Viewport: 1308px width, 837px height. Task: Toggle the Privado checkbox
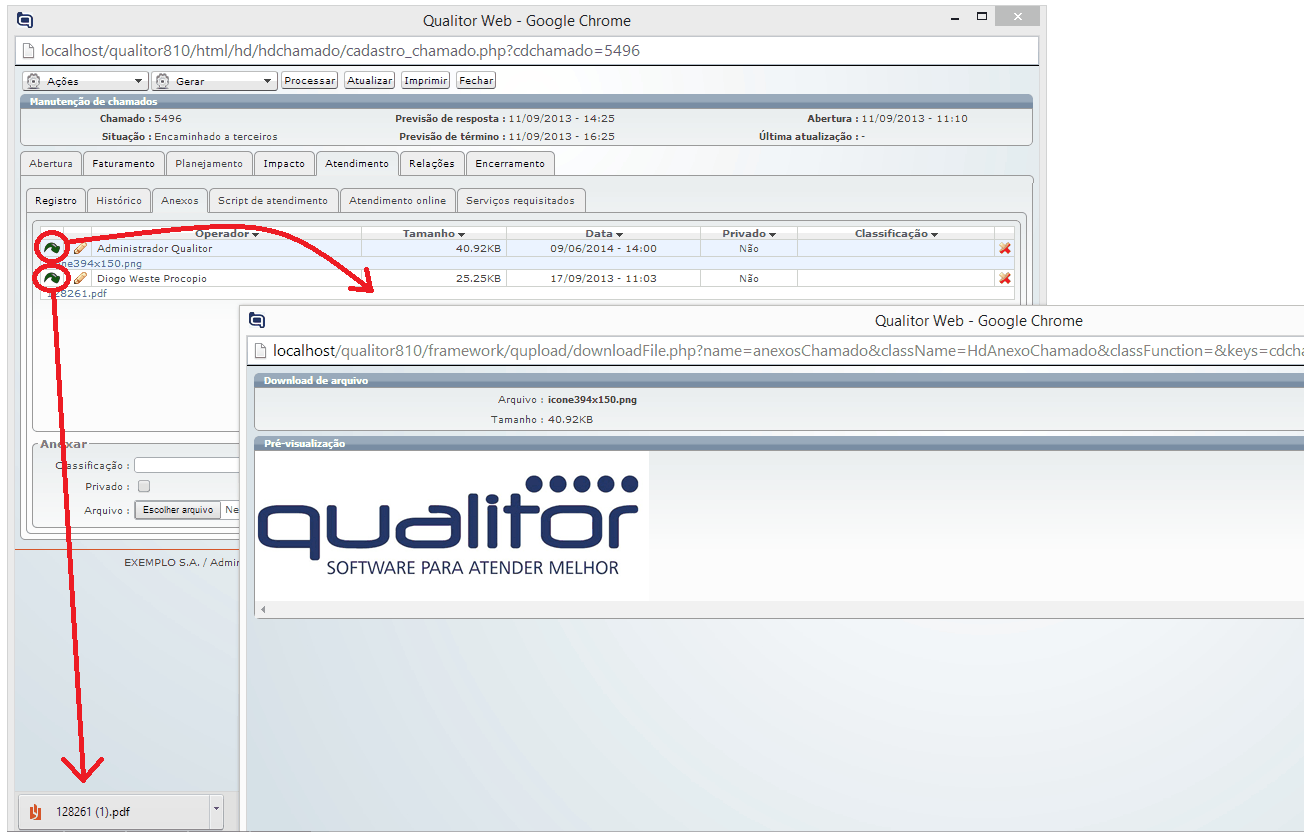[144, 487]
